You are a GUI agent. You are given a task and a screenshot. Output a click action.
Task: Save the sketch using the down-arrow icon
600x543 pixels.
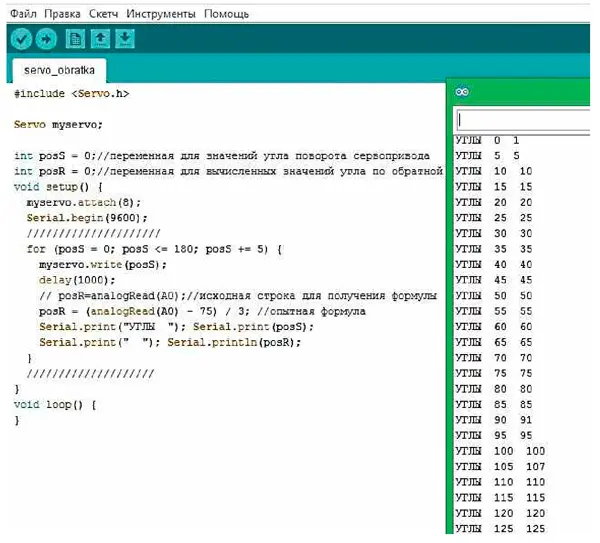(125, 39)
